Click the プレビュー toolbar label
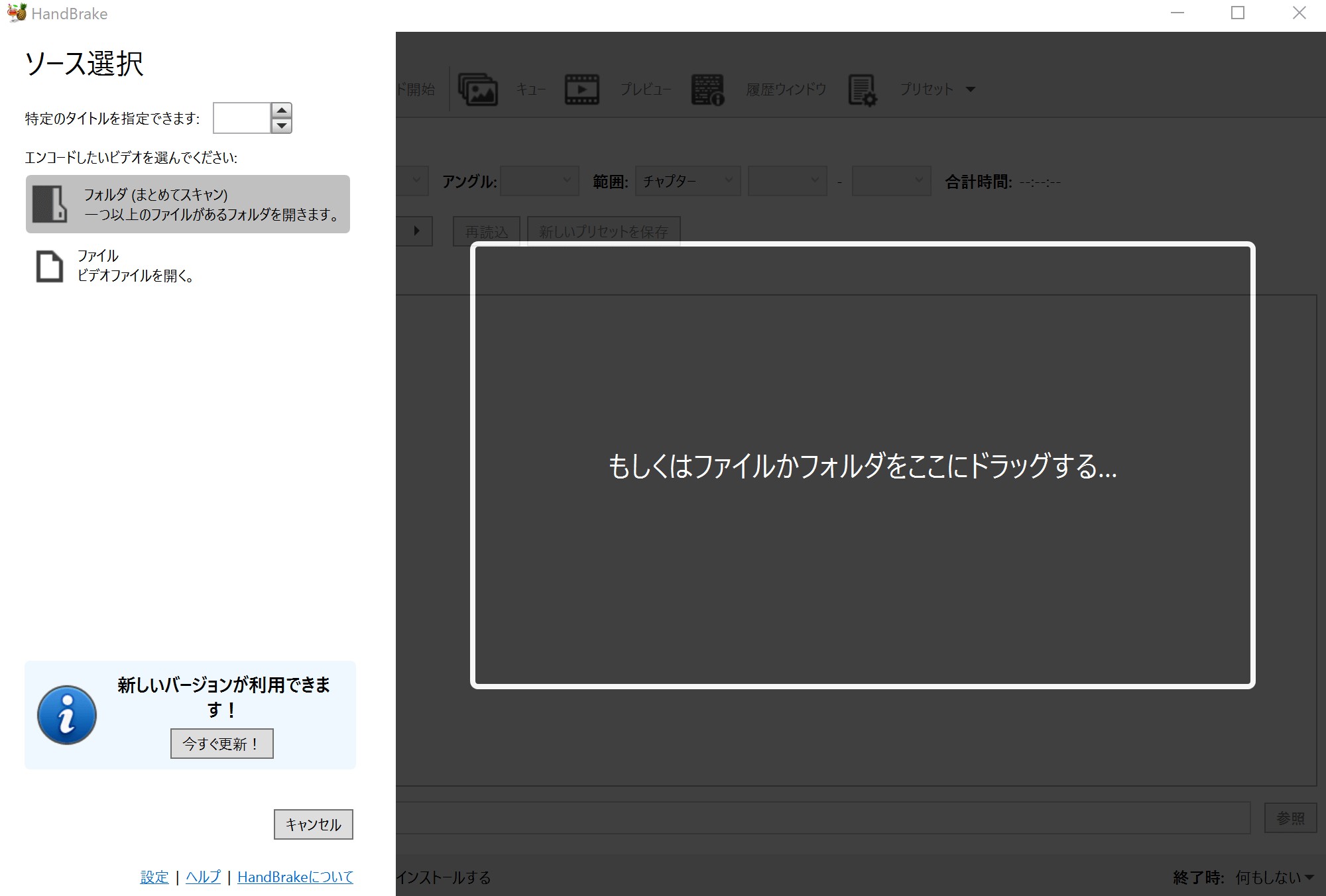The image size is (1326, 896). click(x=646, y=89)
